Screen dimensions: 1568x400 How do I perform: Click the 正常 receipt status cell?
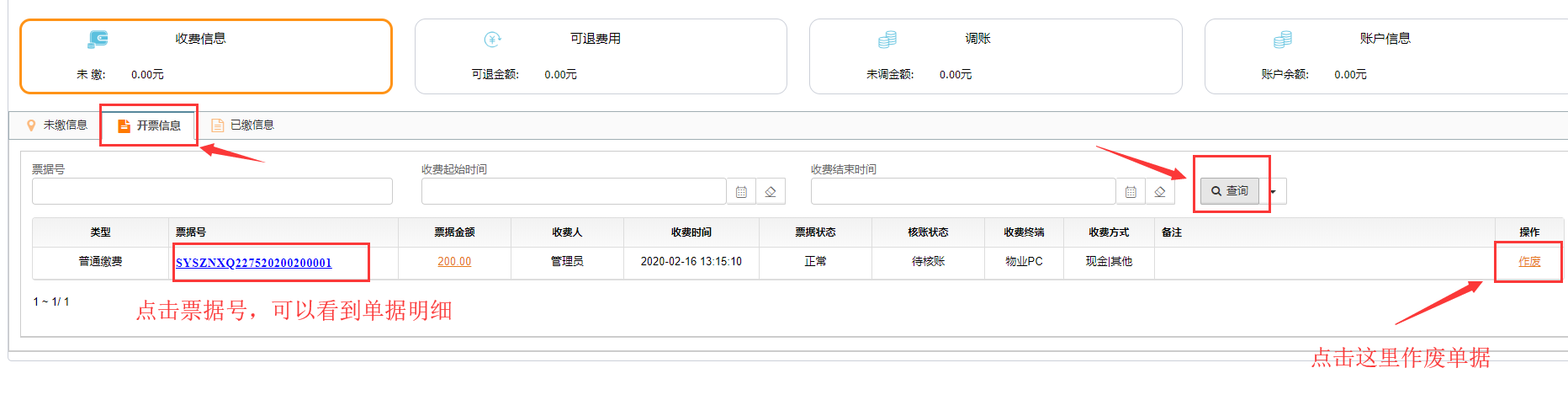point(815,262)
